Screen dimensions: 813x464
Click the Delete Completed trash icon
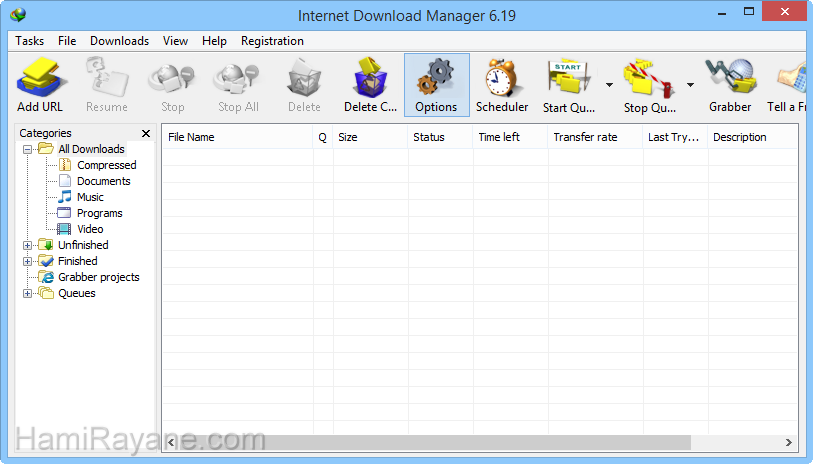(370, 78)
